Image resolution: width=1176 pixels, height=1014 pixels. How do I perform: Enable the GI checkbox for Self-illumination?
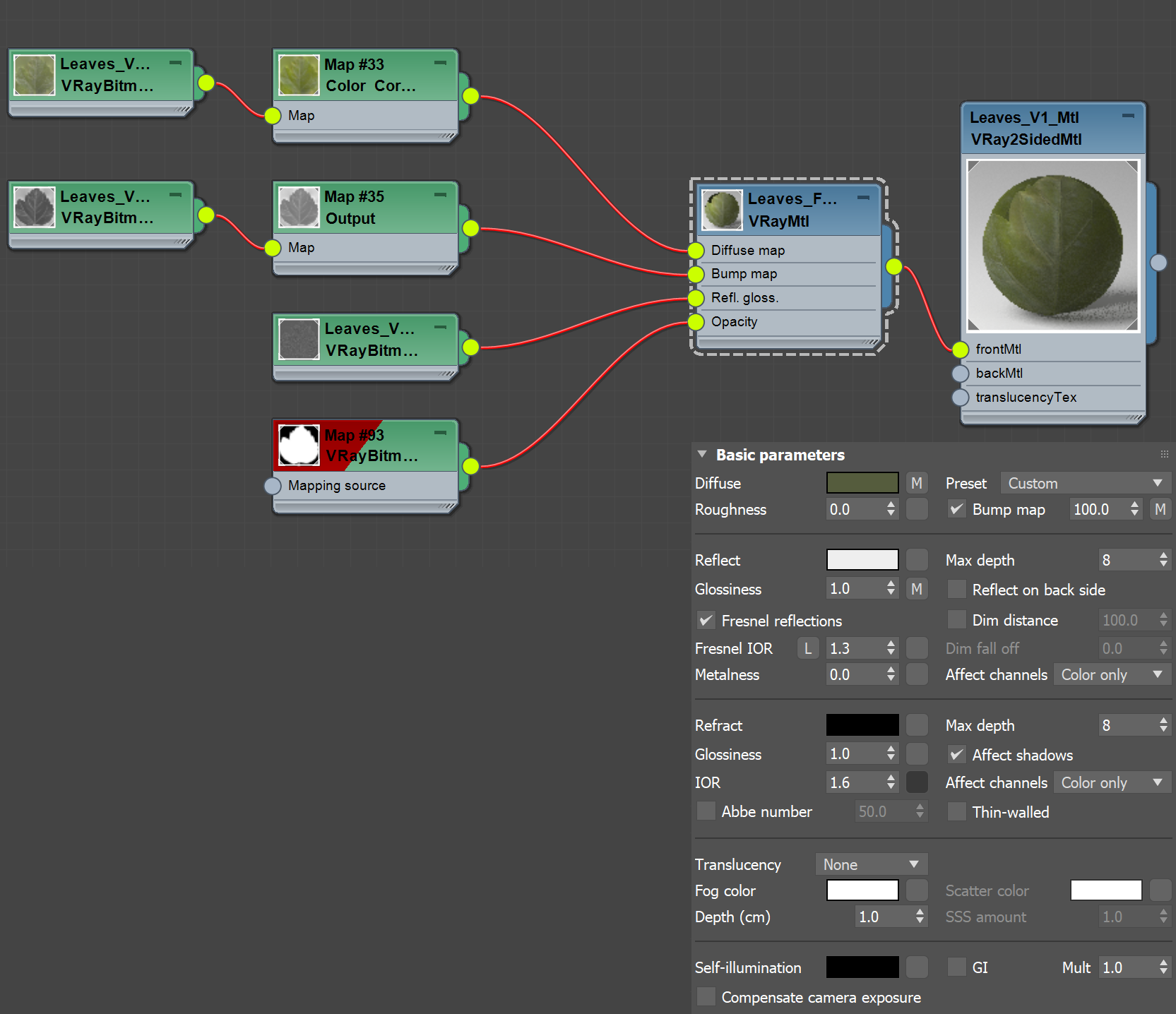pyautogui.click(x=956, y=967)
